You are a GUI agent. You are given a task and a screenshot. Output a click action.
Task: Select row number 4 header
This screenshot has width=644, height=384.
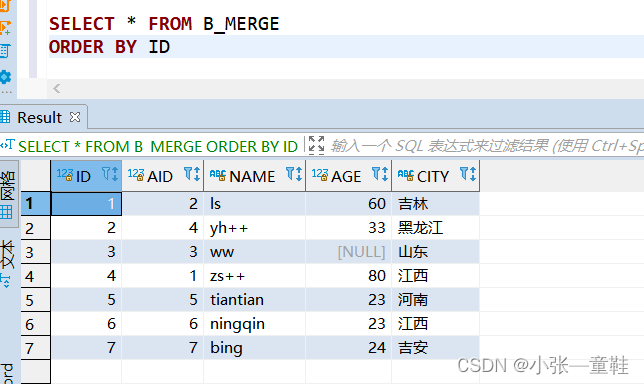pos(36,276)
